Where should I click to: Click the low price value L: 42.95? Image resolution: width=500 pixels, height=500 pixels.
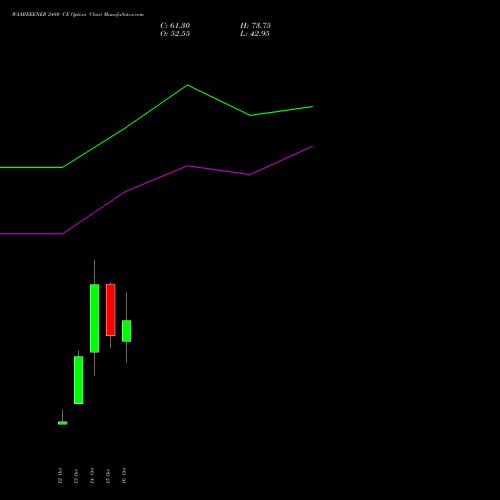click(255, 34)
